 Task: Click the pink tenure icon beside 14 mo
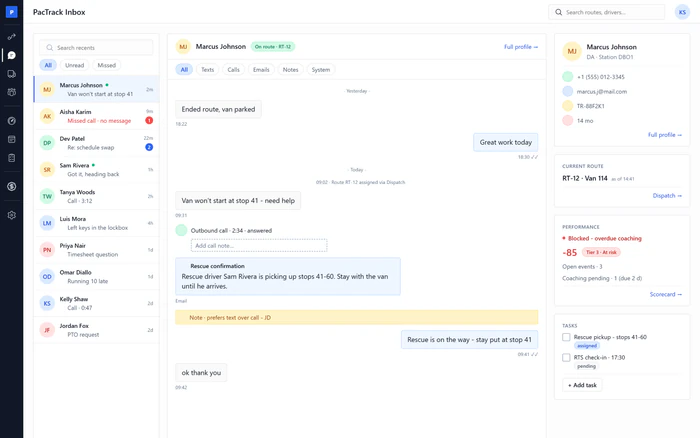point(567,121)
